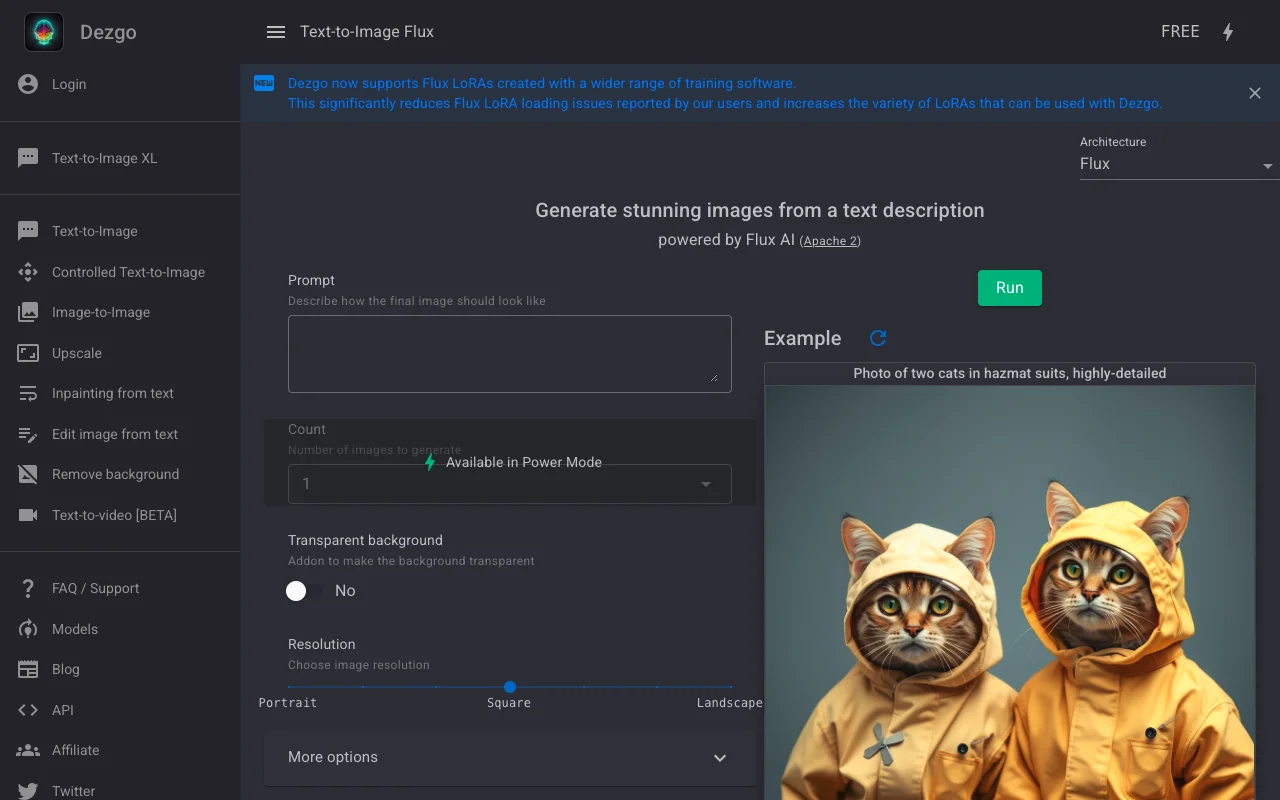Screen dimensions: 1280x800
Task: Select Controlled Text-to-Image in sidebar
Action: click(x=128, y=272)
